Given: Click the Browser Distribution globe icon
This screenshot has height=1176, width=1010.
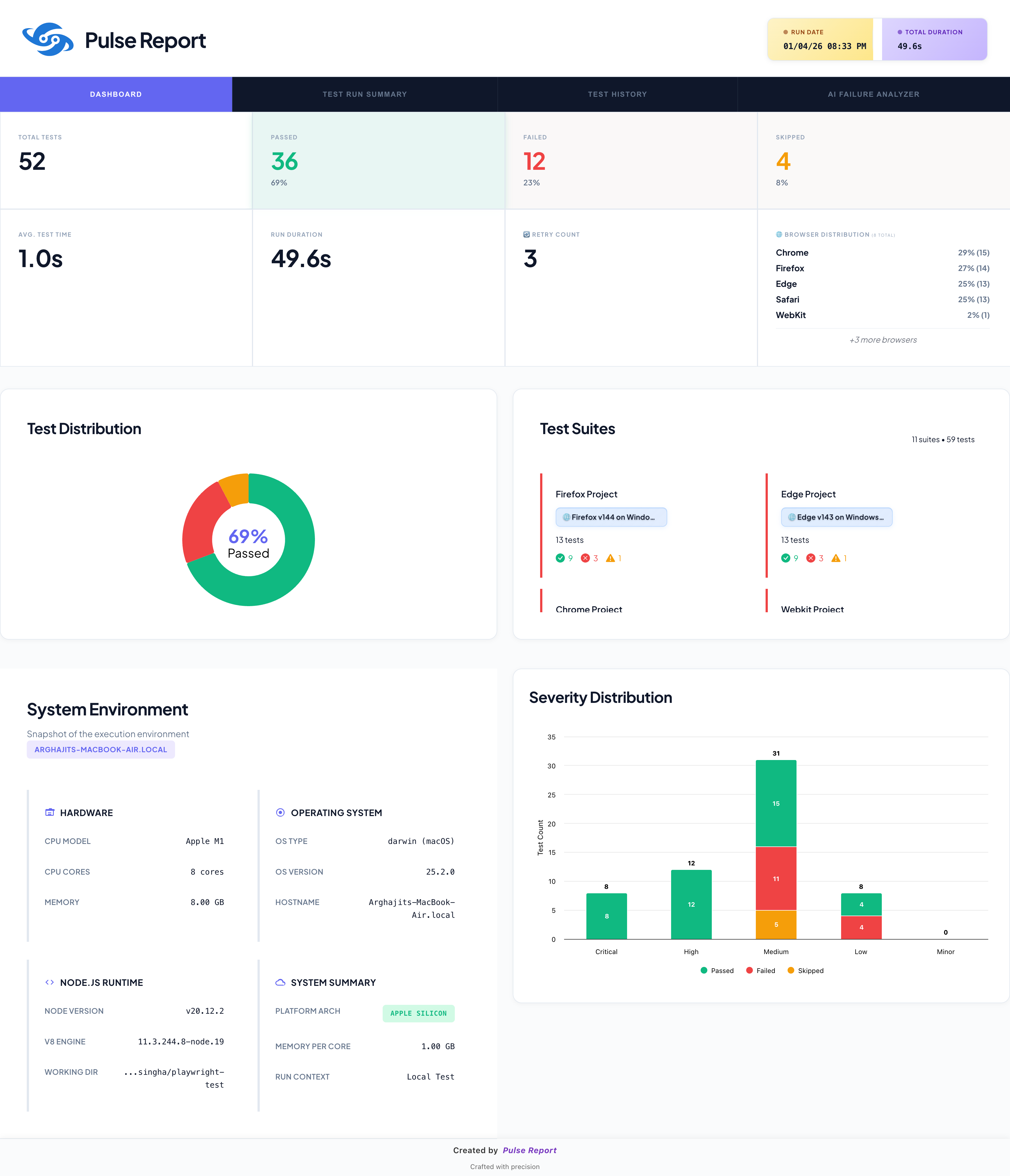Looking at the screenshot, I should click(779, 234).
